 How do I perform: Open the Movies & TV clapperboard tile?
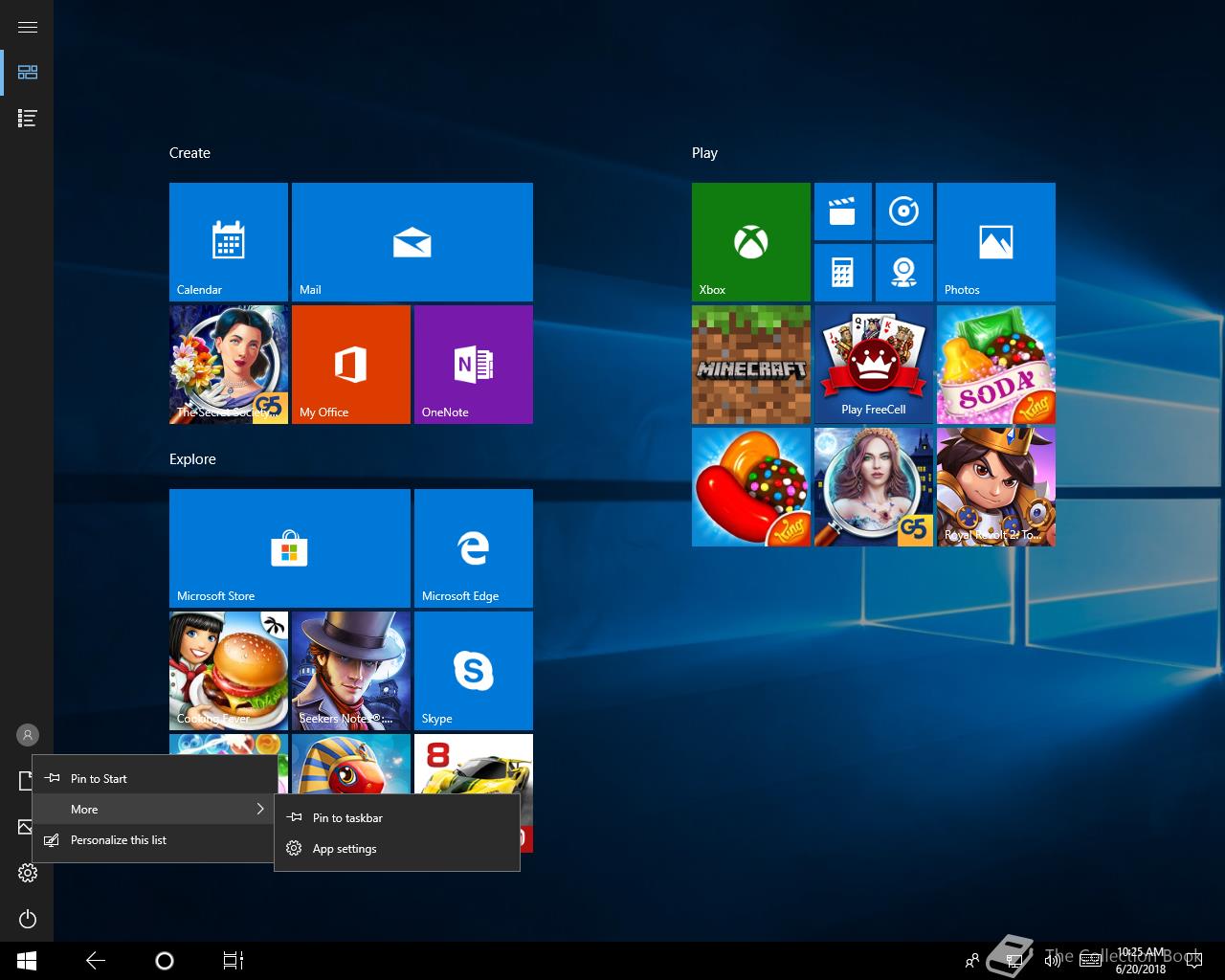click(x=843, y=212)
